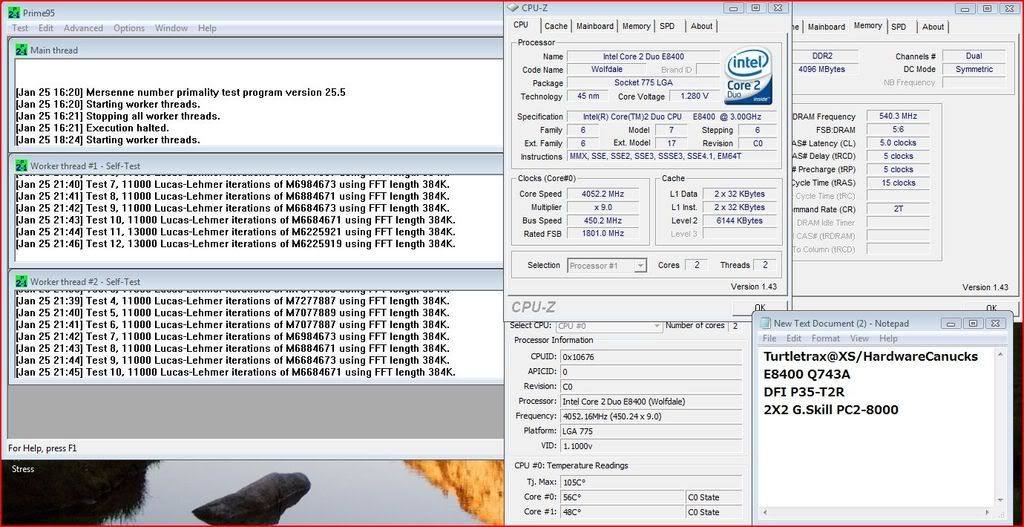Click the Intel Core 2 Duo logo
The height and width of the screenshot is (527, 1024).
pyautogui.click(x=748, y=76)
